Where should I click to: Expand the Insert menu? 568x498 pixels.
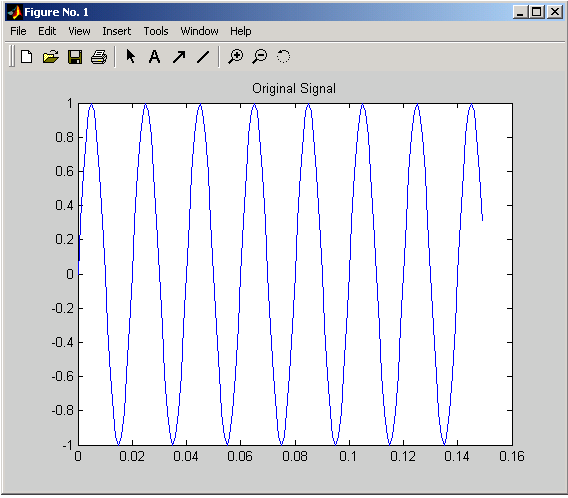click(x=117, y=31)
